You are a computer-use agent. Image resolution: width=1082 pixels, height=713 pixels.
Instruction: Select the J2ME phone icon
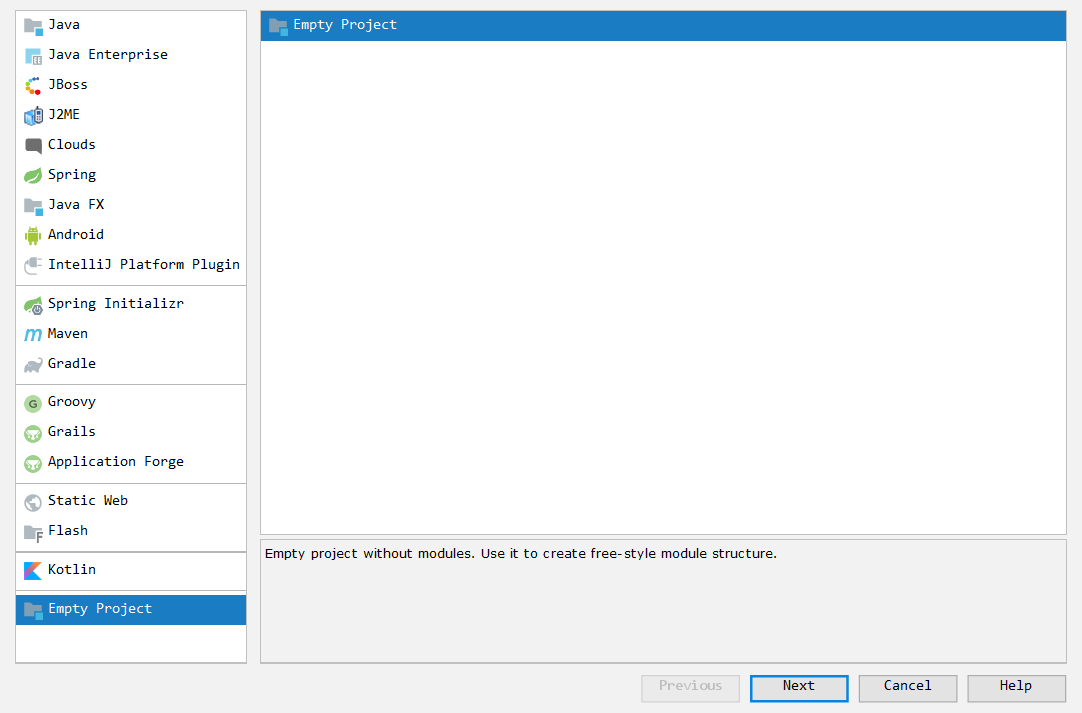coord(33,115)
